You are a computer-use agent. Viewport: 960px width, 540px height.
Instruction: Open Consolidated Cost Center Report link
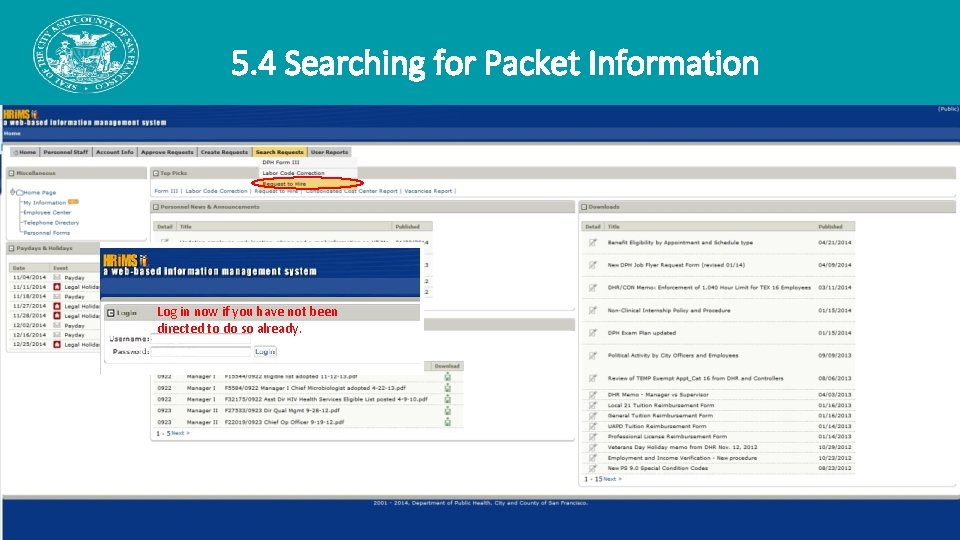point(351,191)
